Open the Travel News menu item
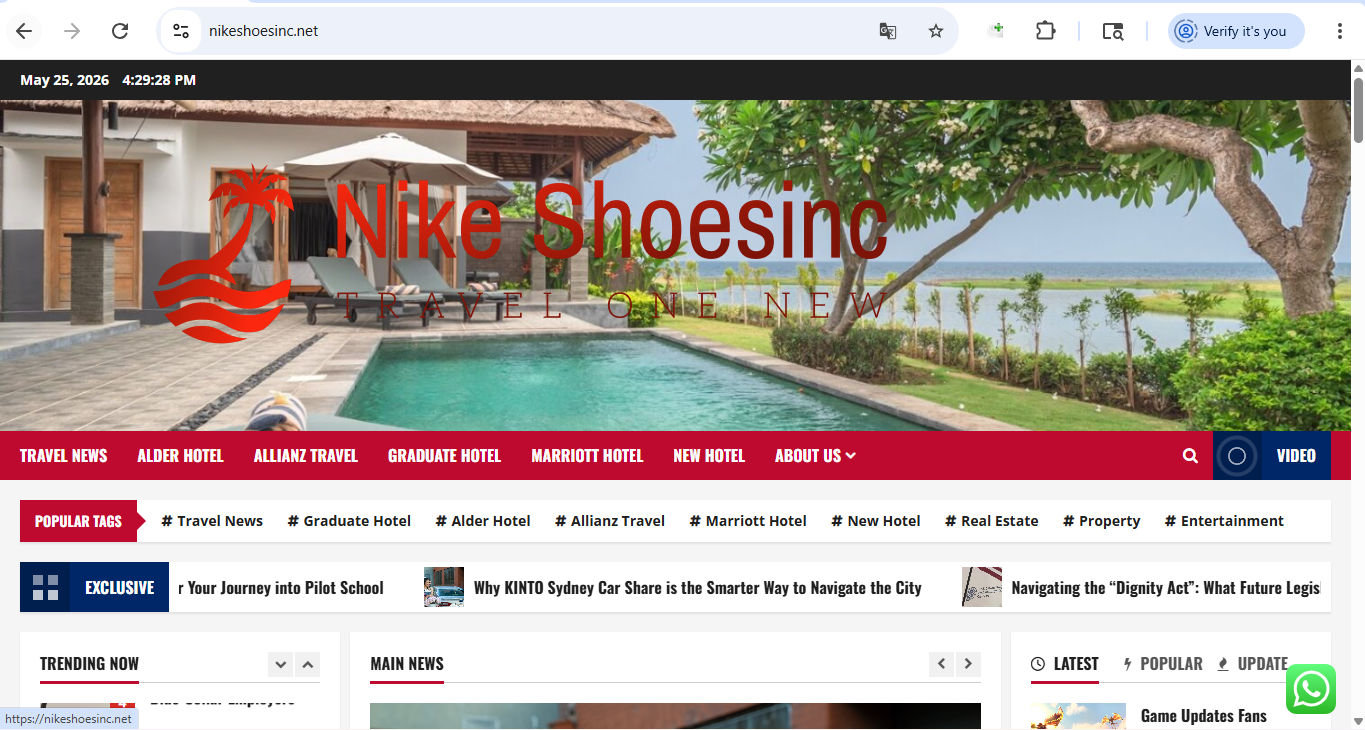 click(x=64, y=456)
